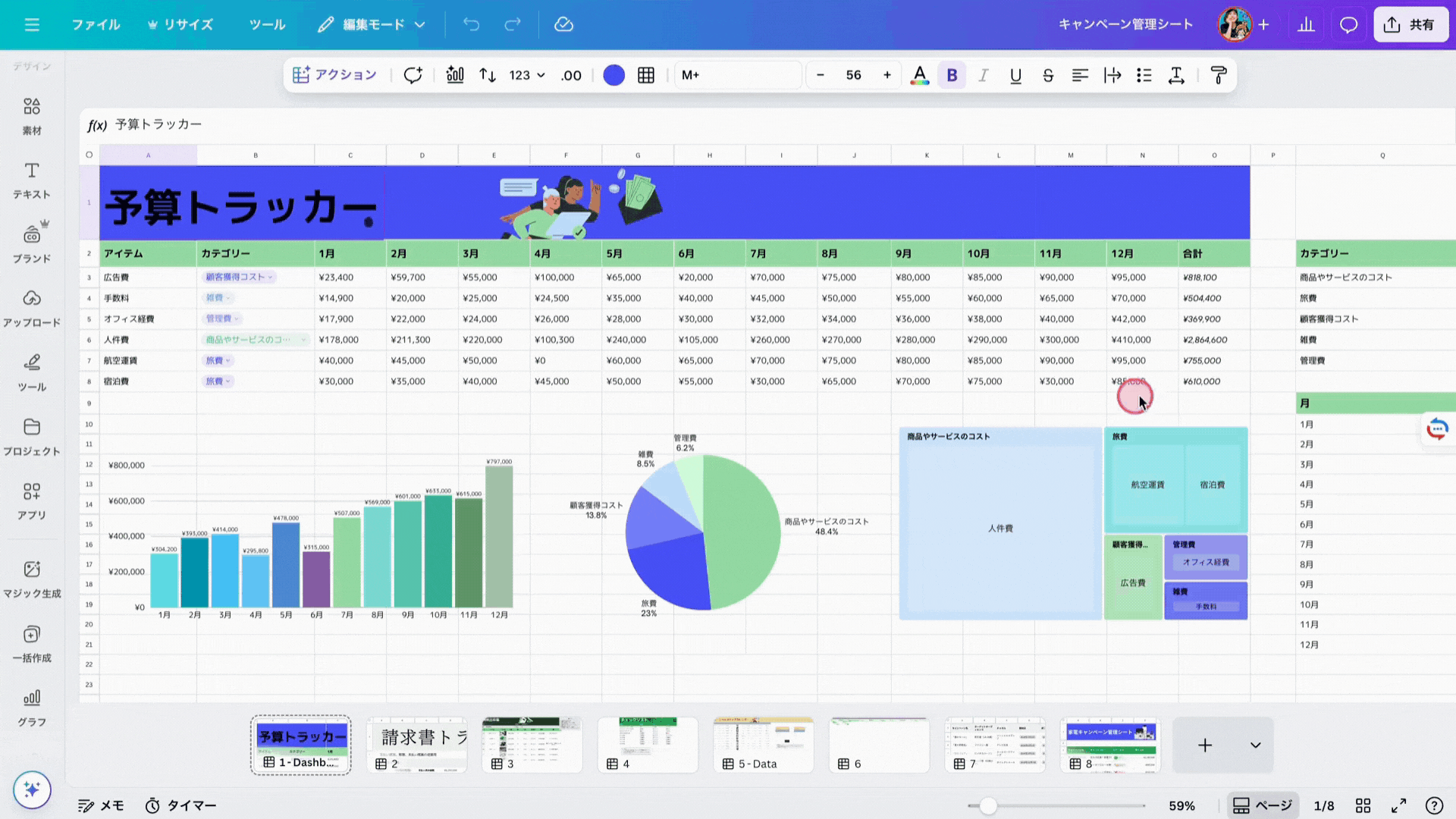
Task: Click the paint roller format copy icon
Action: pos(1219,75)
